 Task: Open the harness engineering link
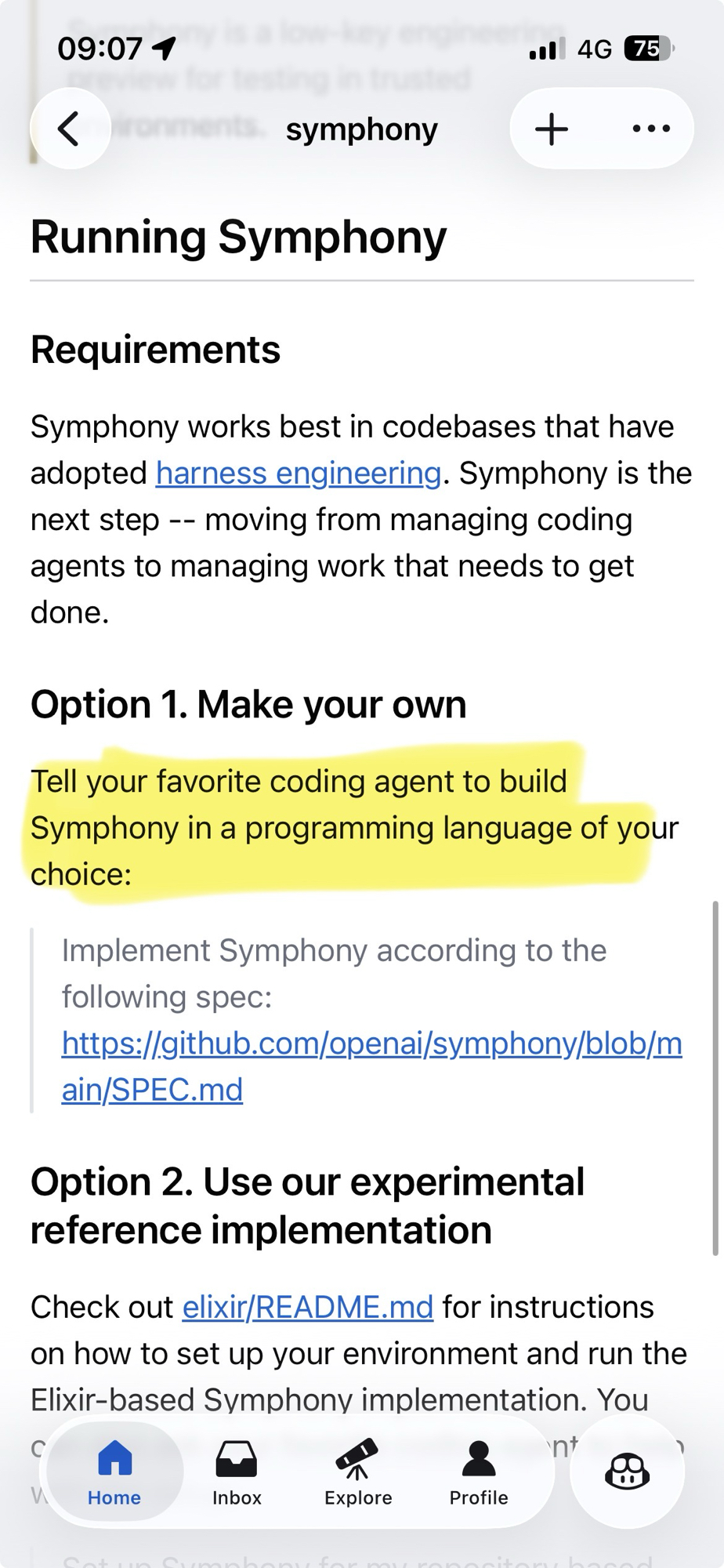[299, 474]
